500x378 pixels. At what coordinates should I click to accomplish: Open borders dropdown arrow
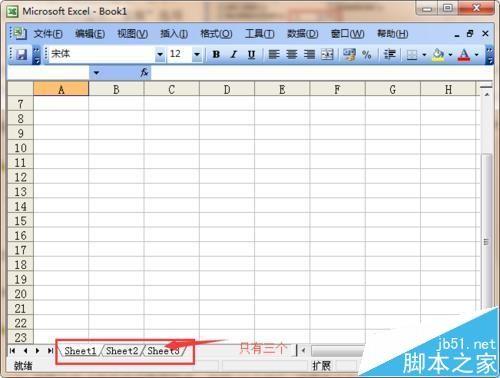tap(424, 54)
